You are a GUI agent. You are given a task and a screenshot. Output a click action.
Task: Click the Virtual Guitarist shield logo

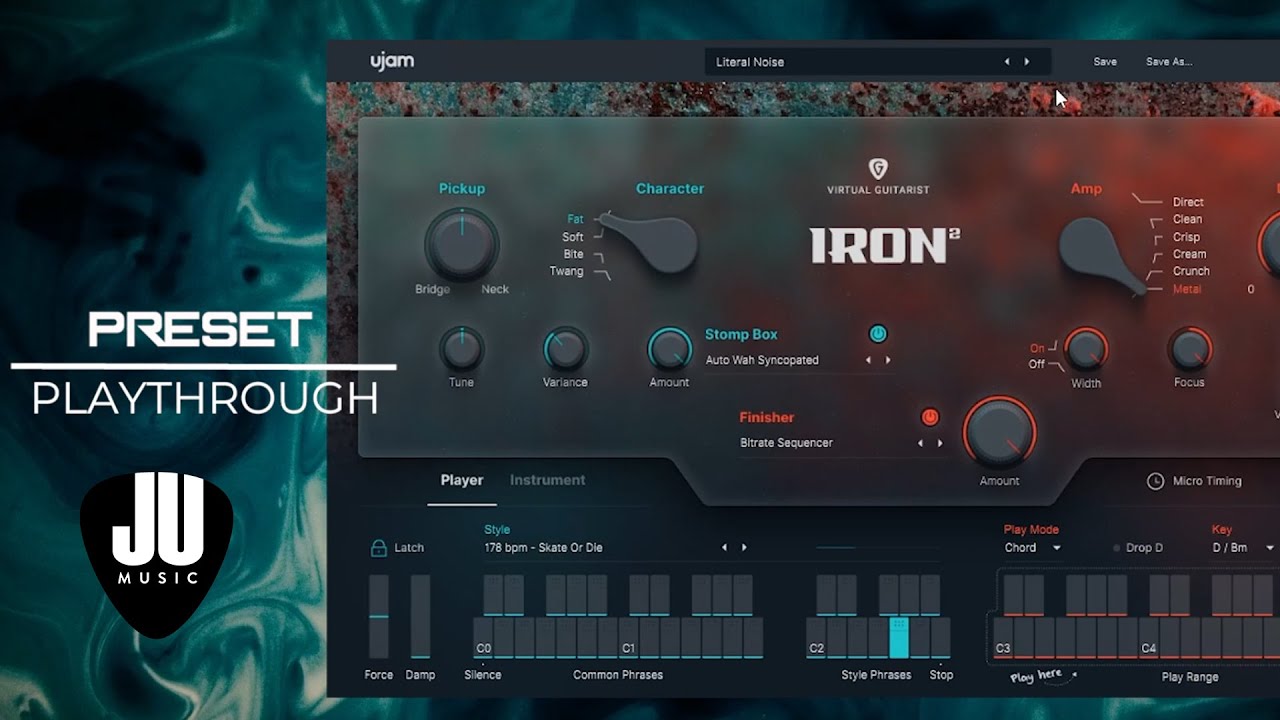point(877,169)
